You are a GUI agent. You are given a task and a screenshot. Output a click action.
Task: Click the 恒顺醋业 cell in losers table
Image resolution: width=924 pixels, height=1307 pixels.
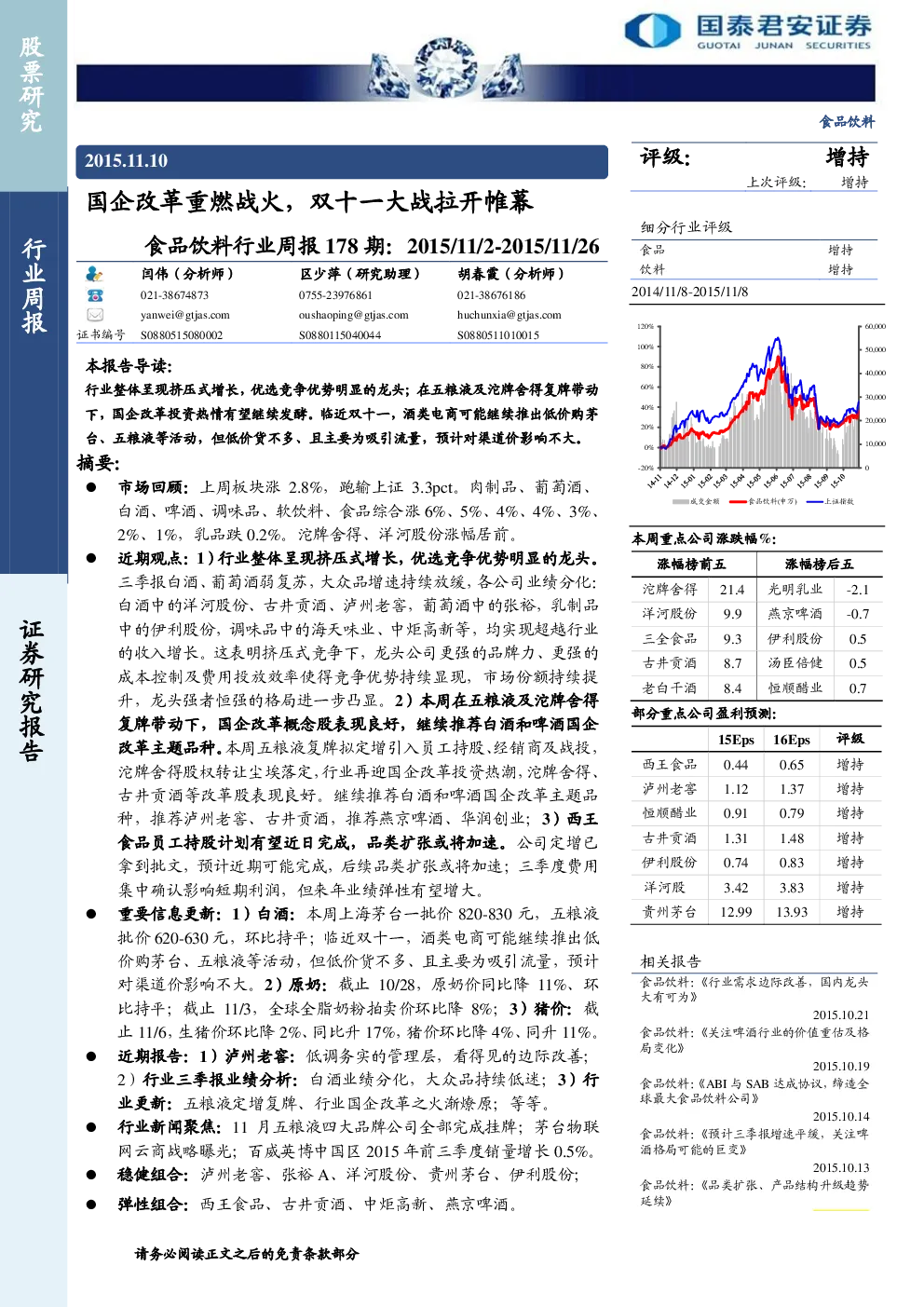(795, 688)
